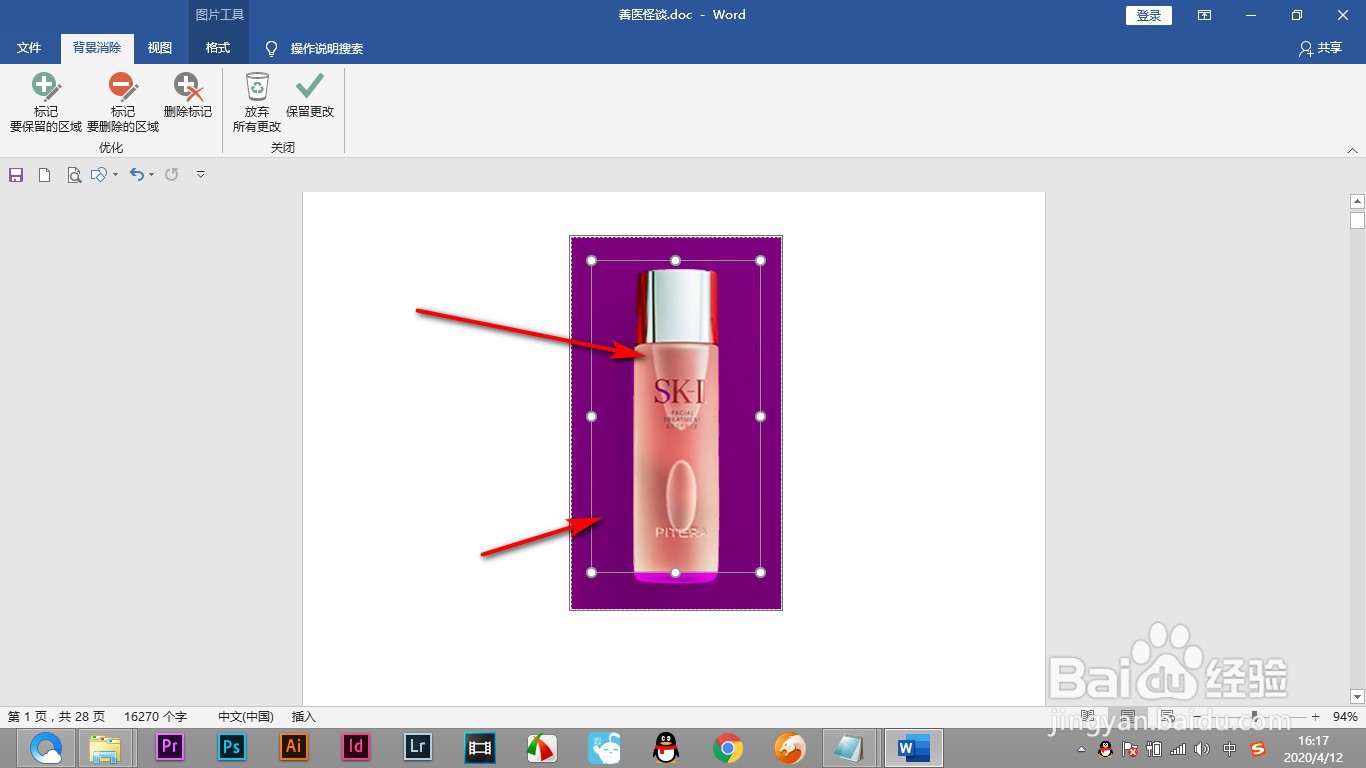The image size is (1366, 768).
Task: Discard all changes (放弃所有更改)
Action: pyautogui.click(x=257, y=102)
